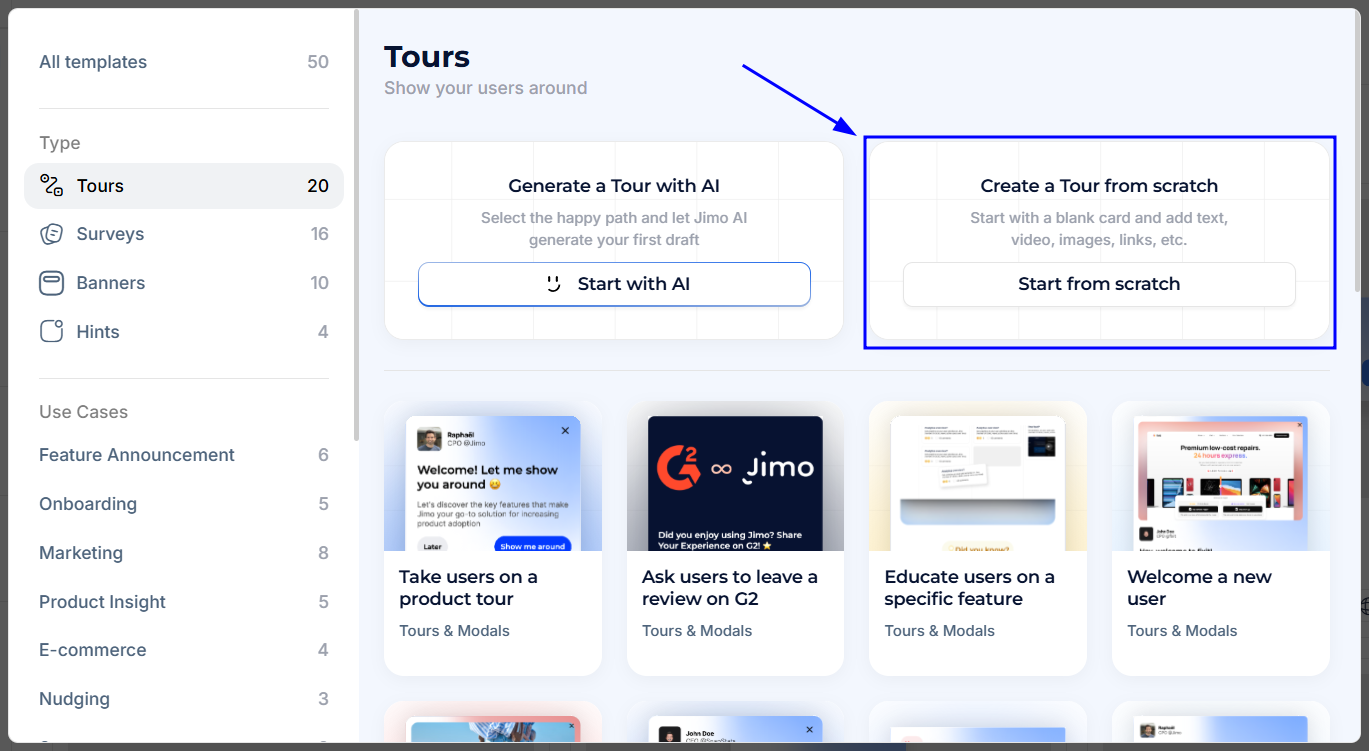Select All templates category
Screen dimensions: 1369x751
[93, 62]
